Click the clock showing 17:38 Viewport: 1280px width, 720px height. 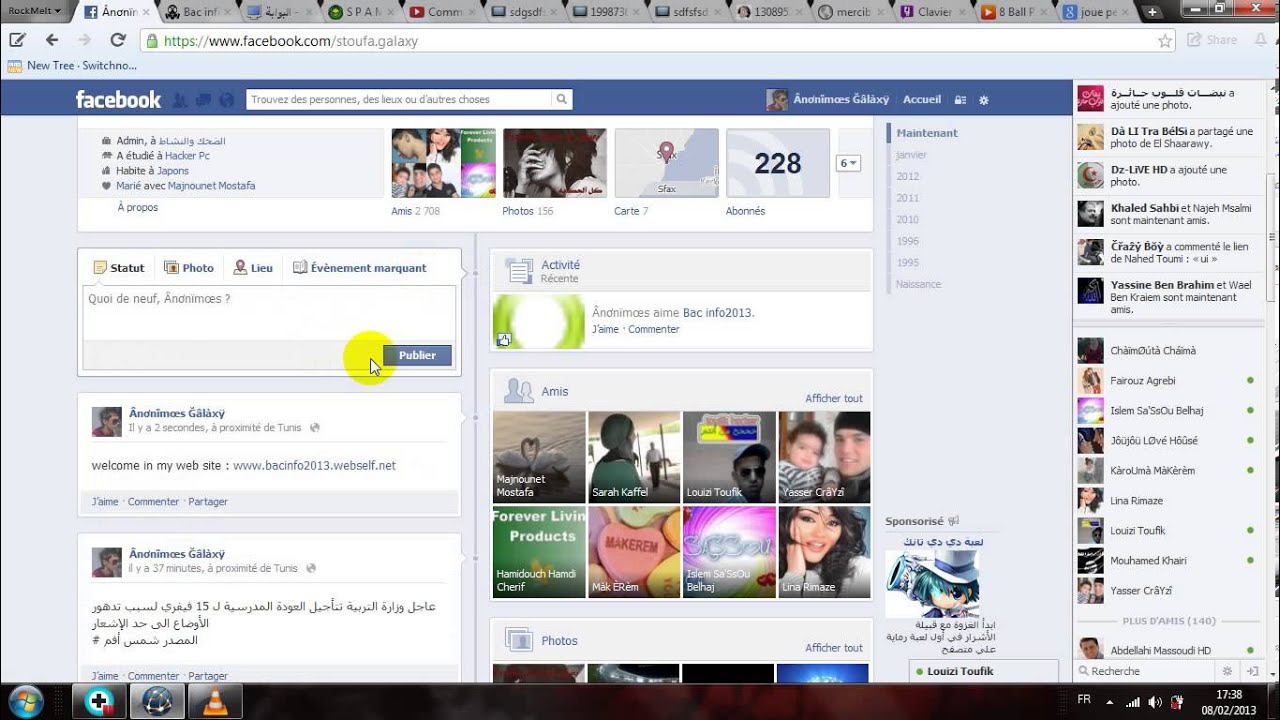[1229, 694]
